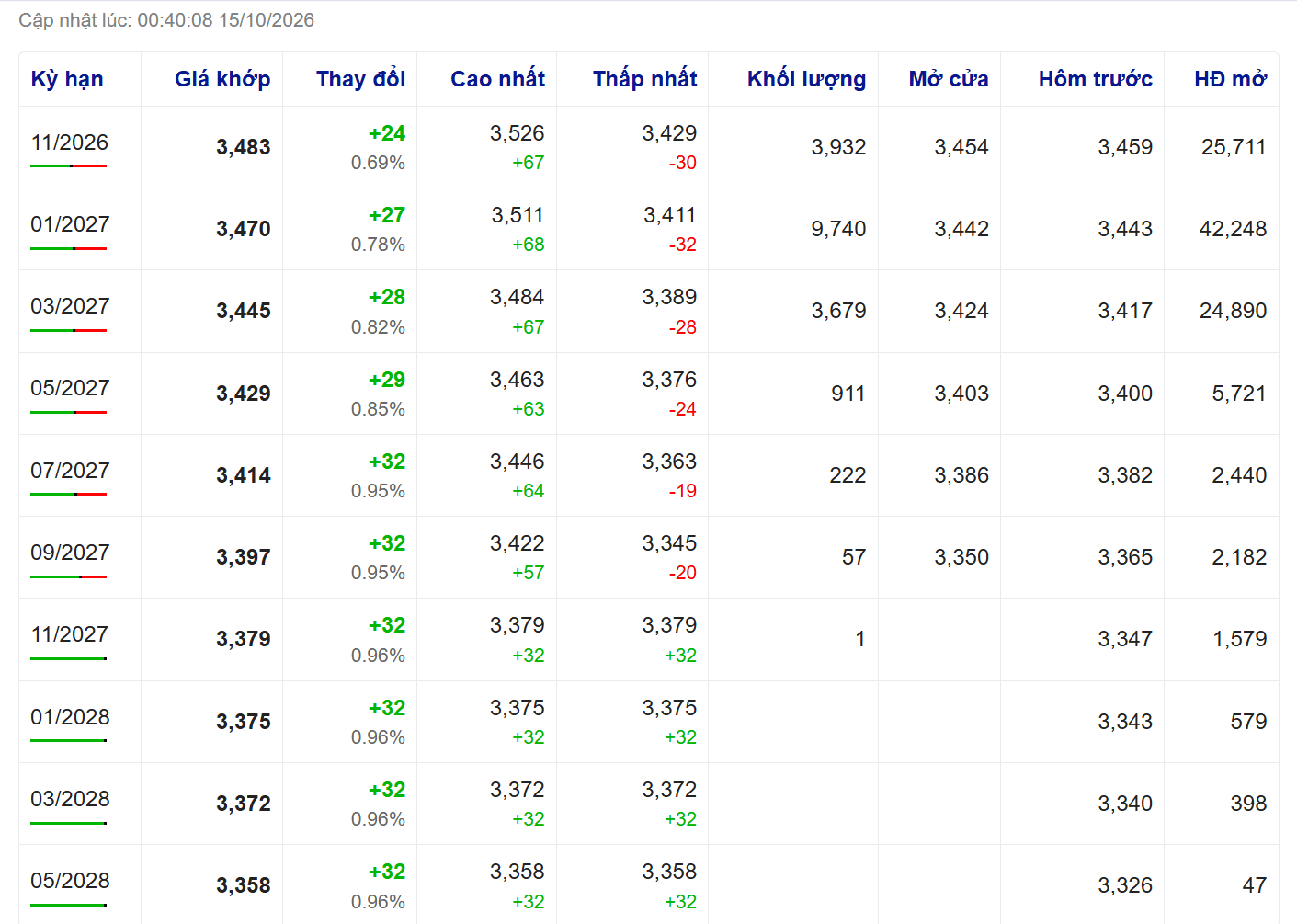Click the Thấp nhất column header
This screenshot has height=924, width=1297.
pyautogui.click(x=644, y=79)
